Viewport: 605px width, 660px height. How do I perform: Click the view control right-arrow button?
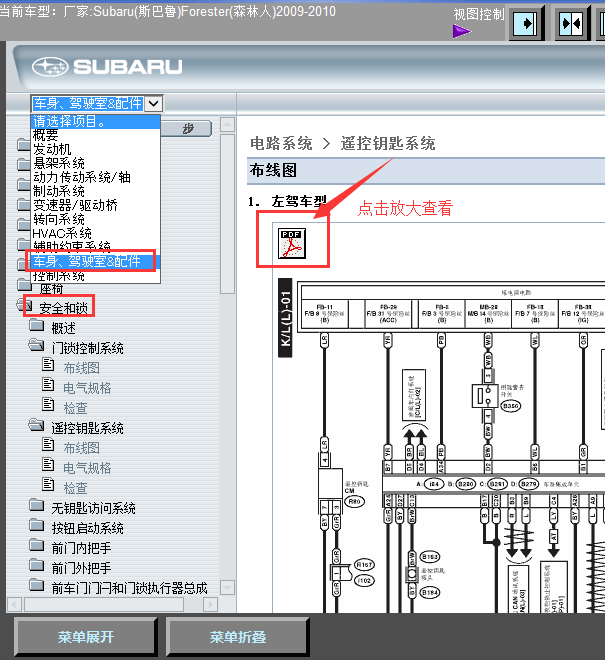[x=526, y=23]
